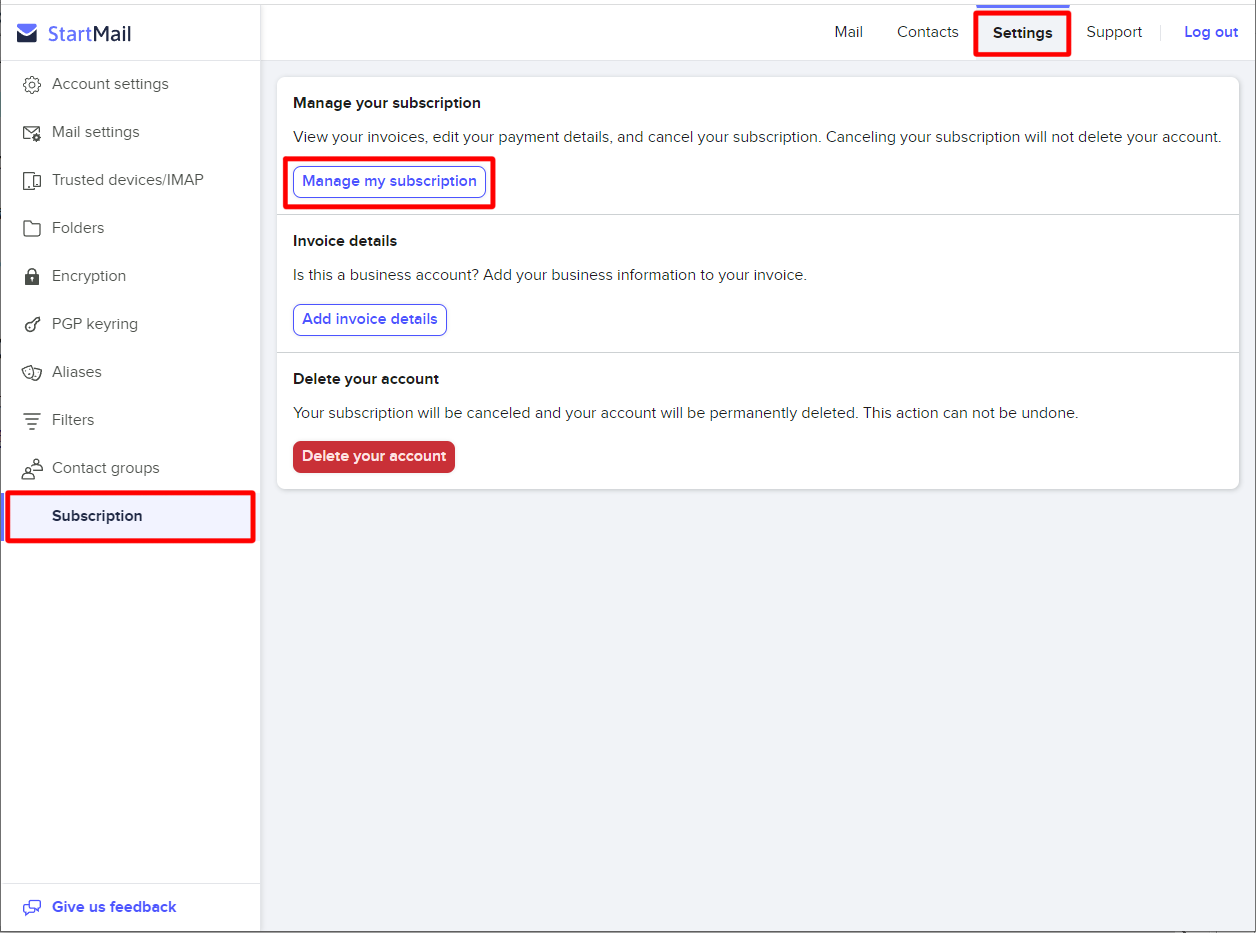Image resolution: width=1256 pixels, height=933 pixels.
Task: Click the Account settings gear icon
Action: [32, 85]
